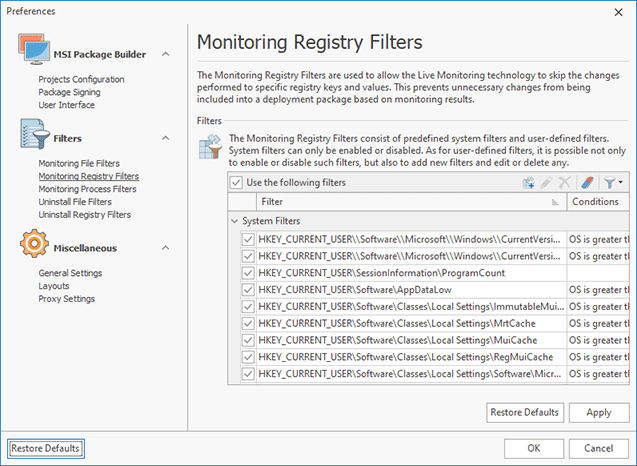Viewport: 637px width, 466px height.
Task: Toggle the Use the following filters checkbox
Action: (236, 182)
